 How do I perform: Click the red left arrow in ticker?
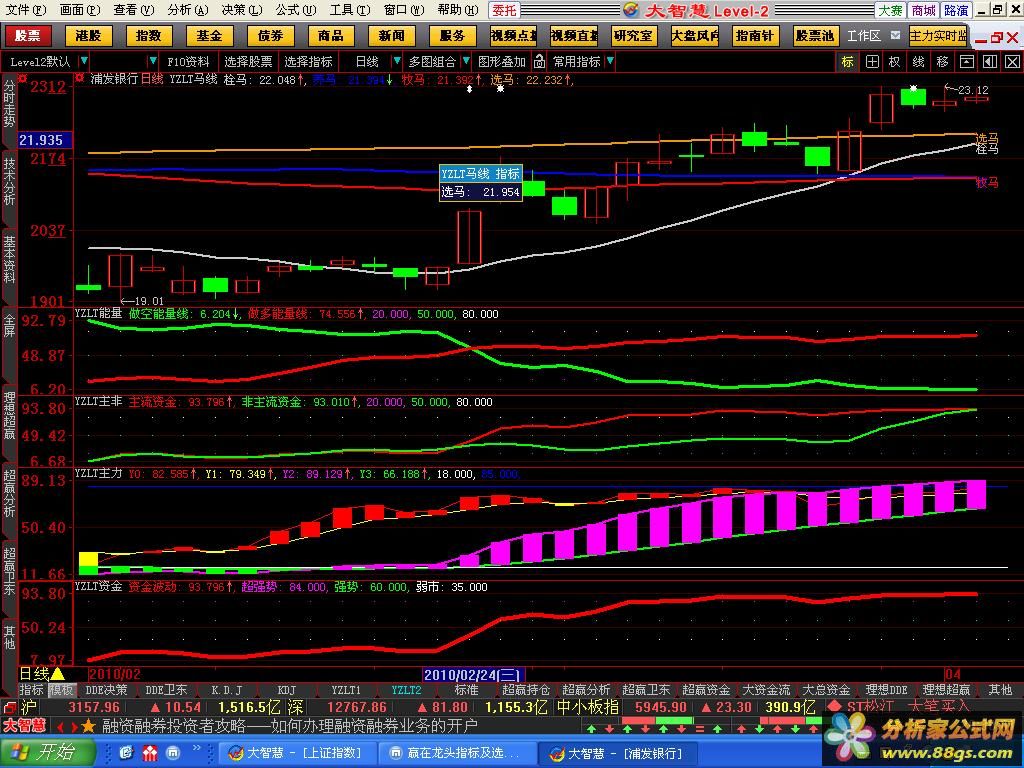click(x=59, y=726)
